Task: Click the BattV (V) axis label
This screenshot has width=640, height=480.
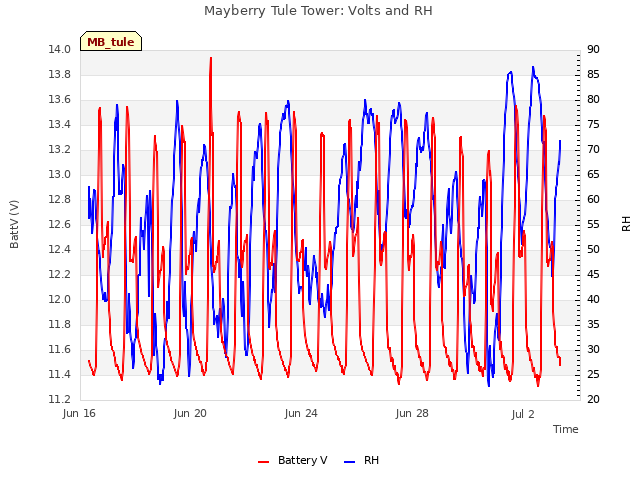Action: (x=14, y=224)
